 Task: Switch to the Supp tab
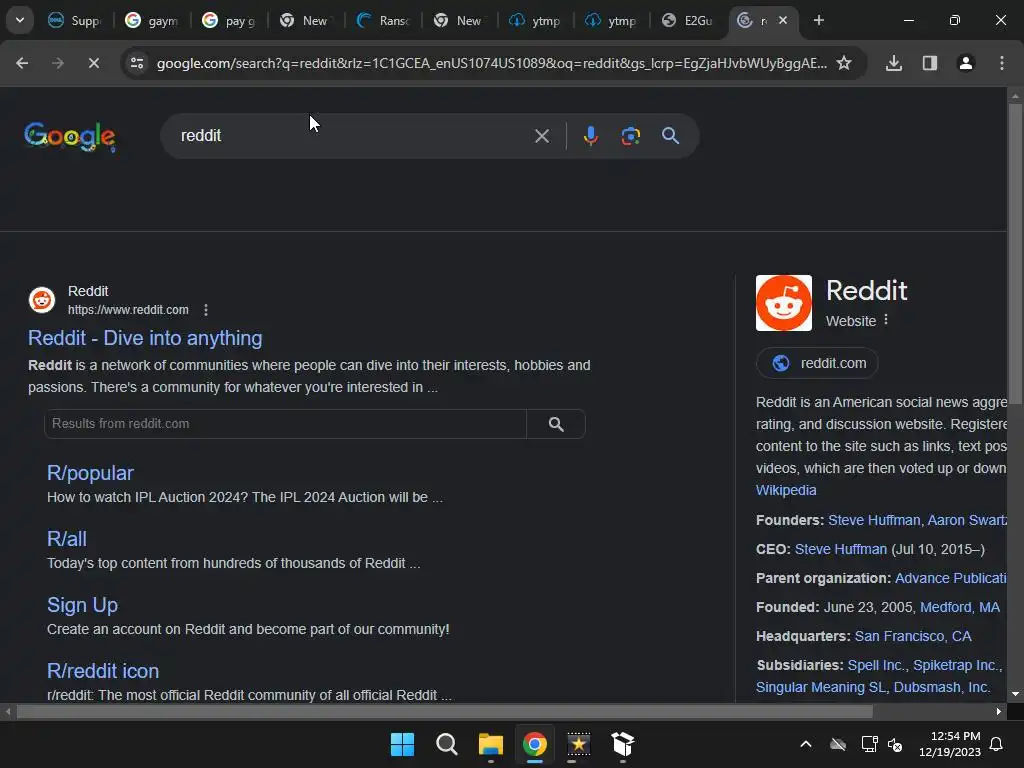(x=74, y=20)
